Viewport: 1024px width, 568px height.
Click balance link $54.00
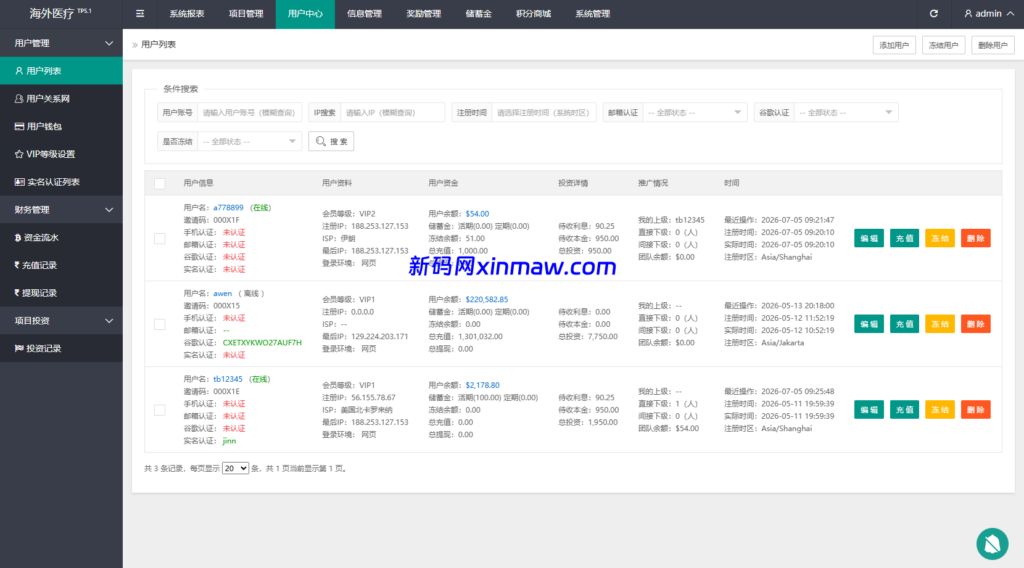click(x=477, y=213)
